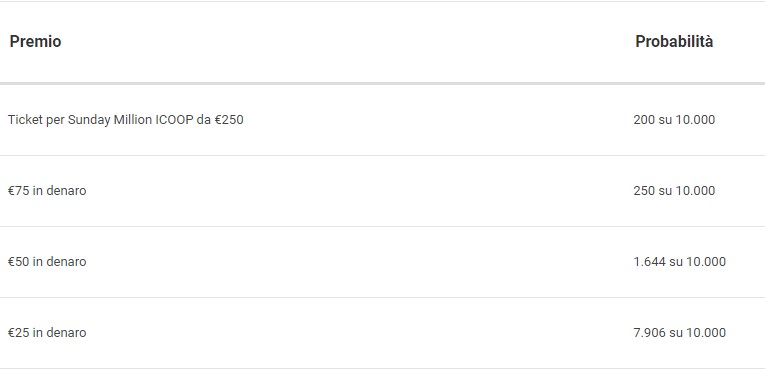Click the €25 in denaro prize
765x370 pixels.
[47, 332]
